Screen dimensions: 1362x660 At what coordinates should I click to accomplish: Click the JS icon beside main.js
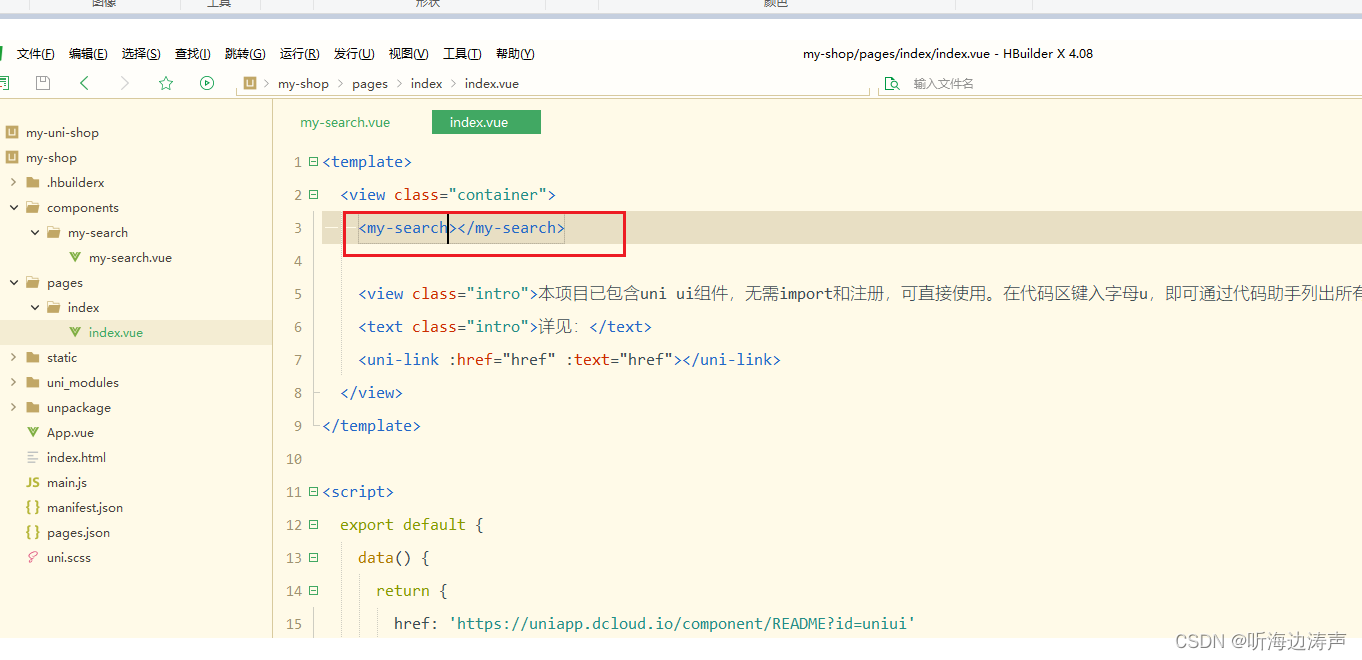(x=32, y=482)
